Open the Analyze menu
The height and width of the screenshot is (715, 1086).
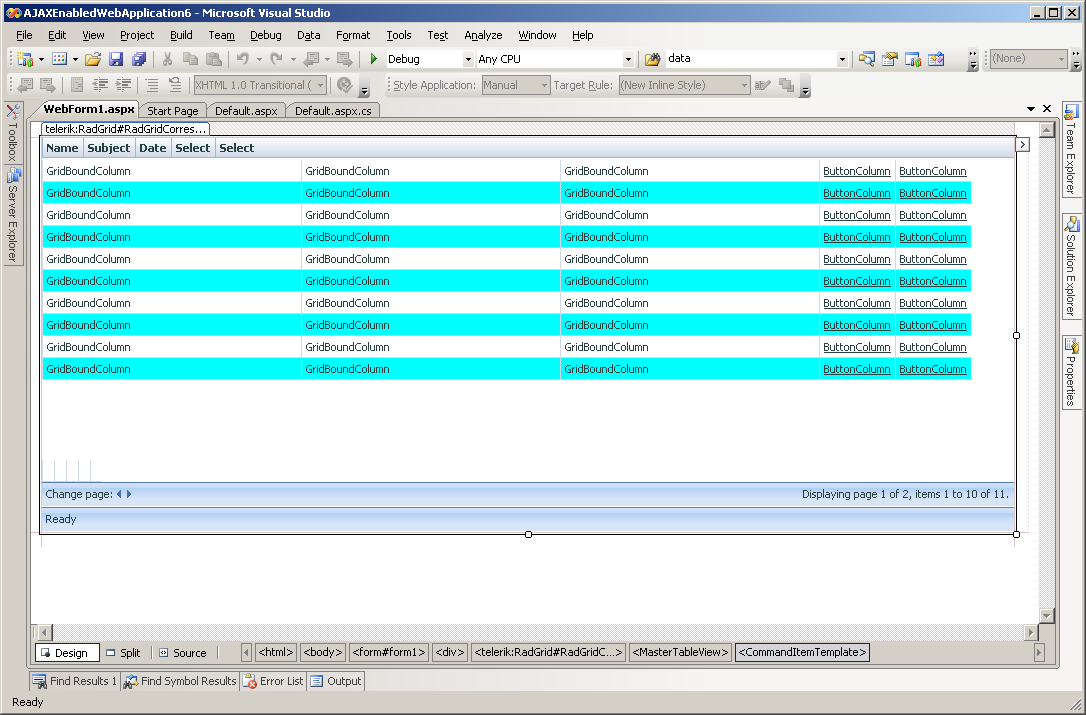point(483,35)
